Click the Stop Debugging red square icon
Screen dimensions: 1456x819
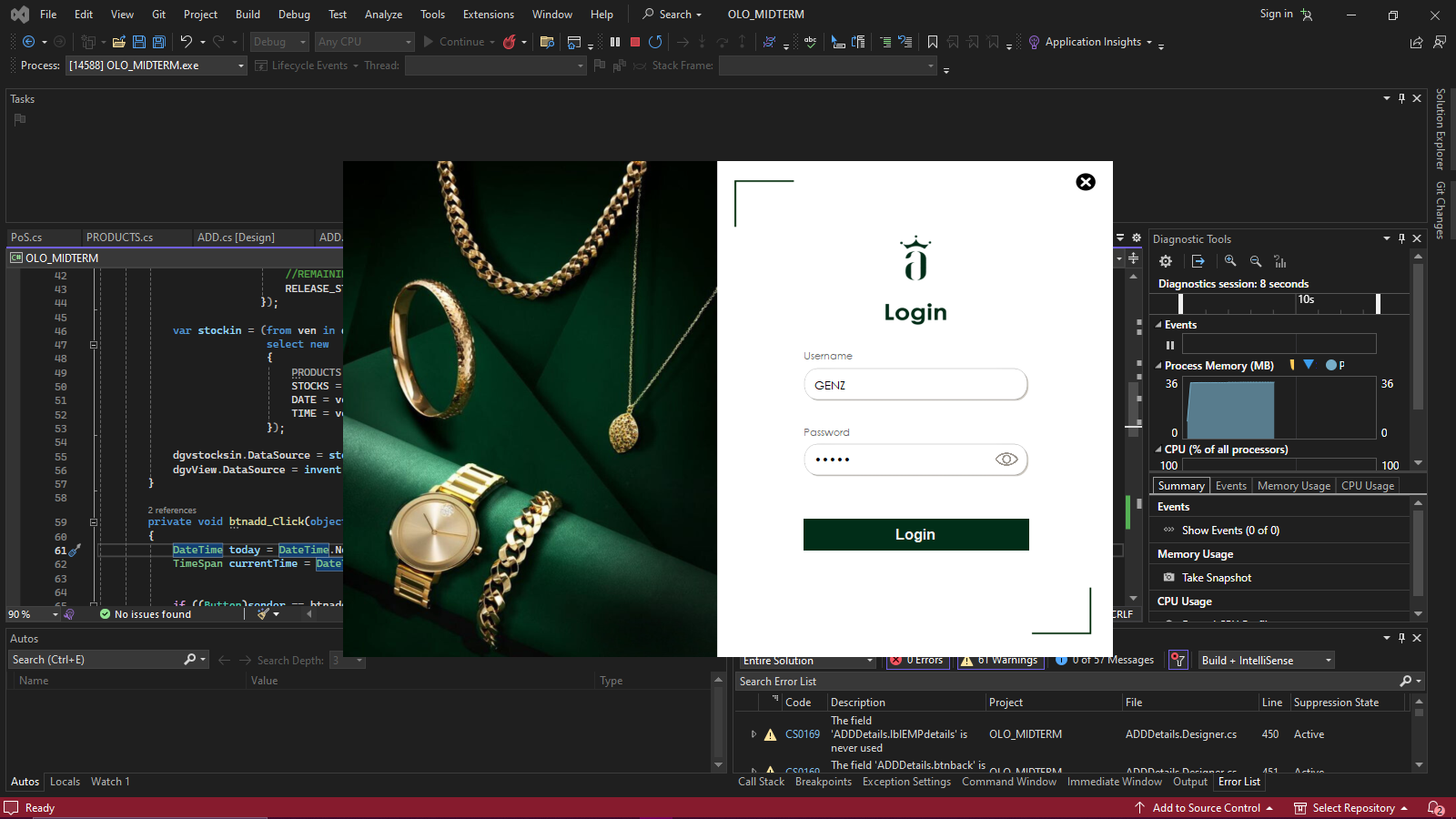coord(635,42)
